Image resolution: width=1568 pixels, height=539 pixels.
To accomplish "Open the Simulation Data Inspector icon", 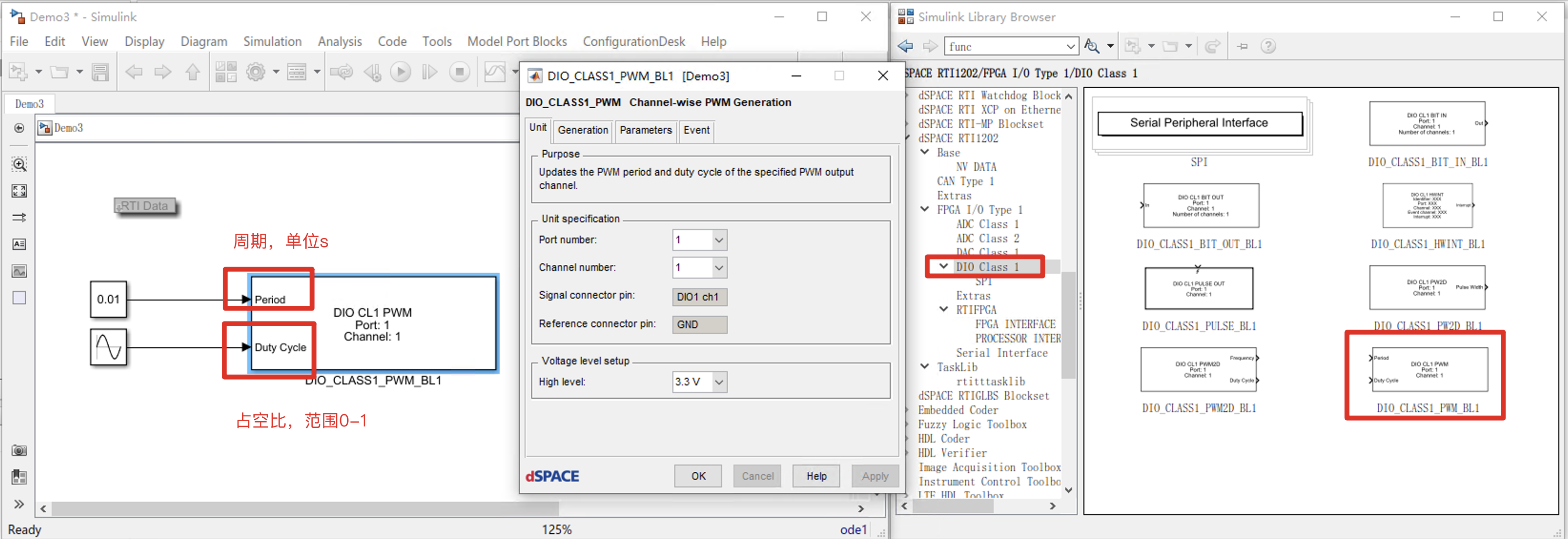I will 494,72.
